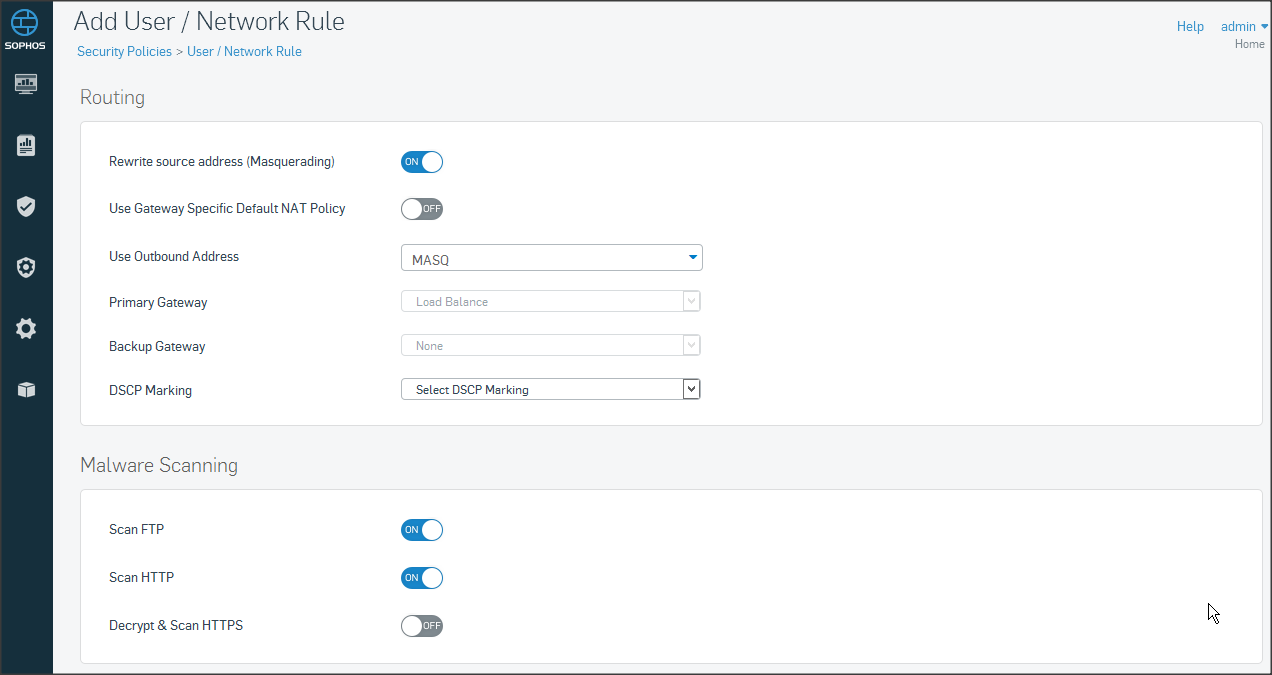Open the reports chart icon in sidebar
The width and height of the screenshot is (1272, 675).
point(26,146)
